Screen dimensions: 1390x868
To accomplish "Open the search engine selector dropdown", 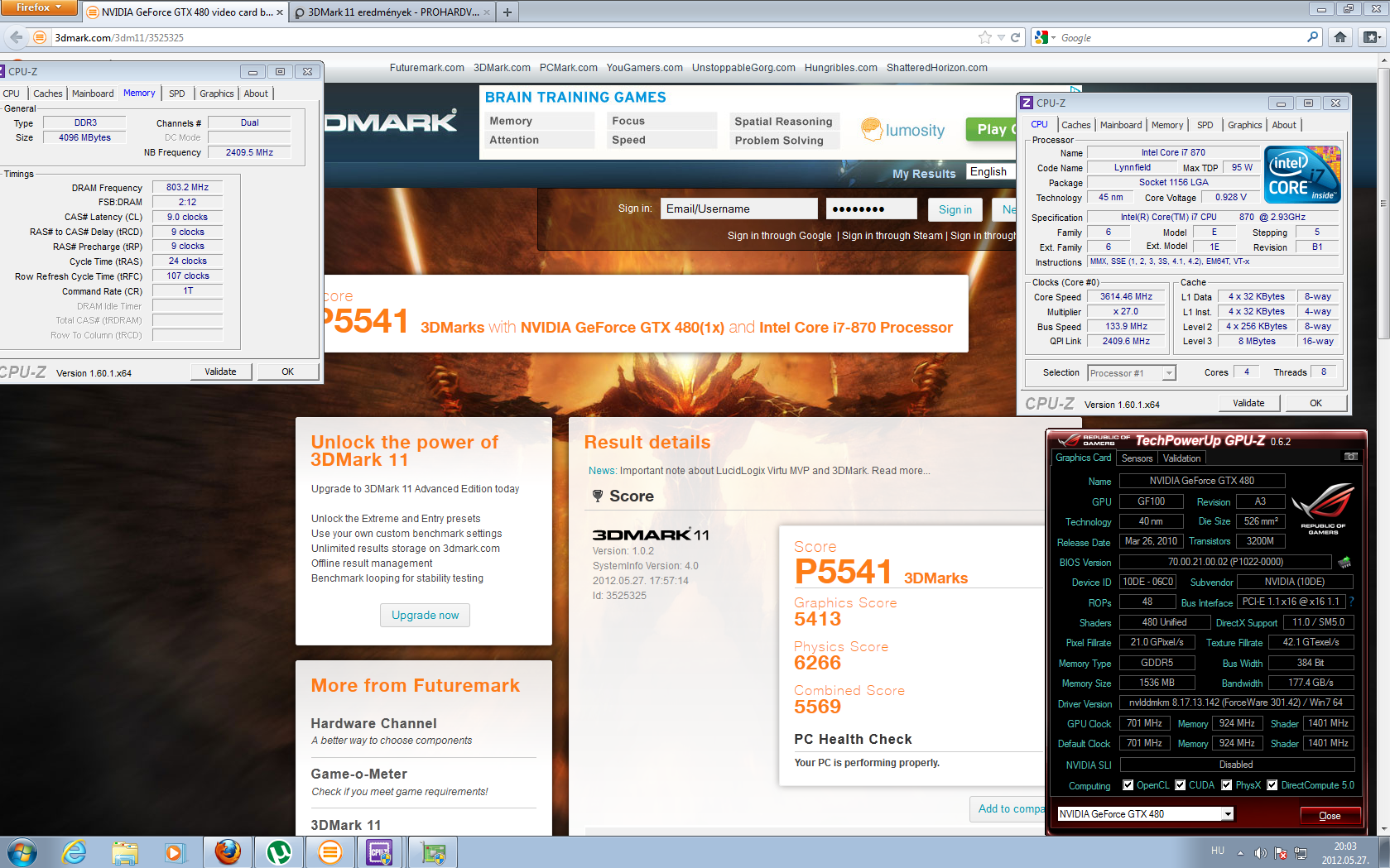I will (1046, 37).
